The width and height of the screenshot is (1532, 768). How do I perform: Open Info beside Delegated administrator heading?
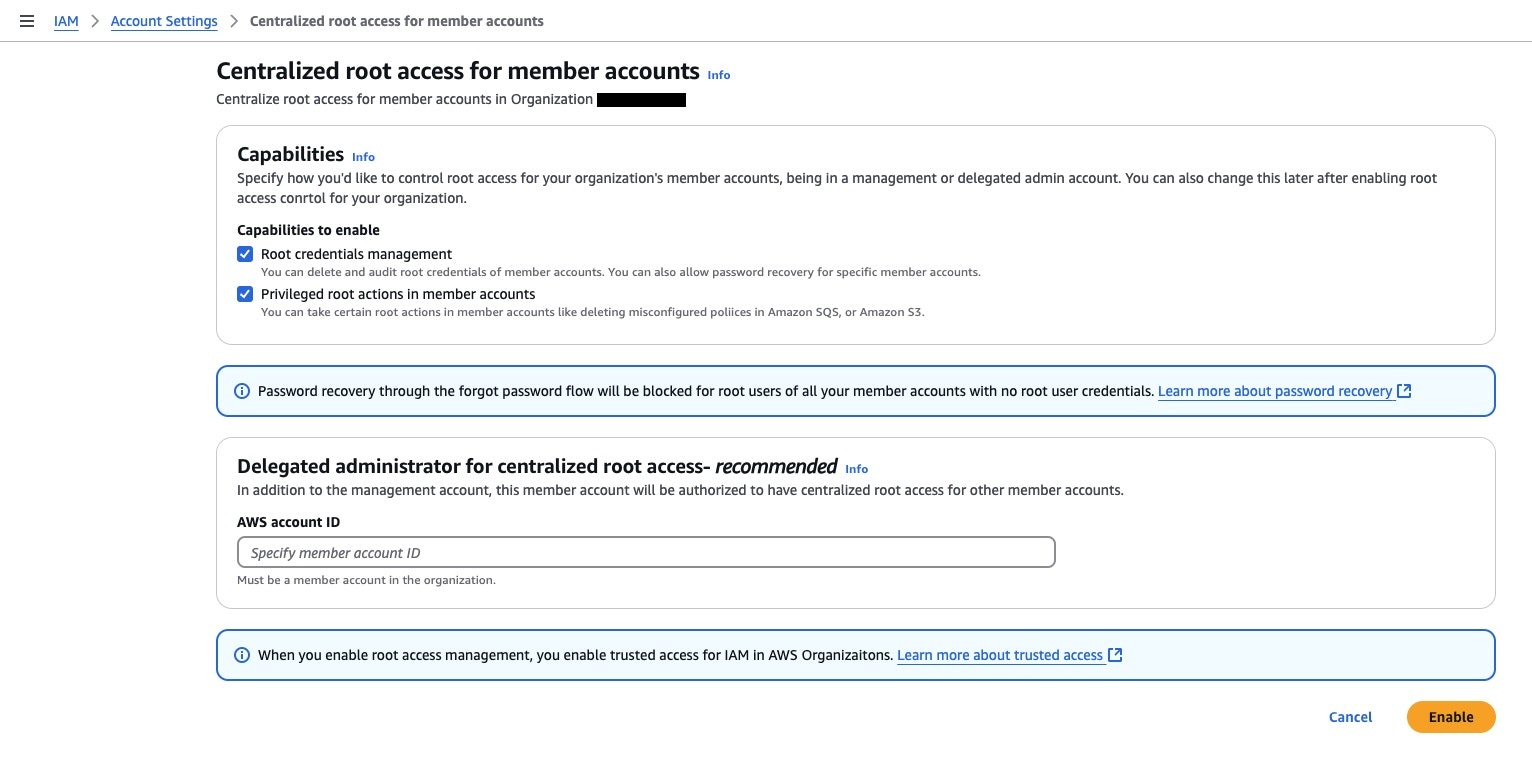pos(856,469)
